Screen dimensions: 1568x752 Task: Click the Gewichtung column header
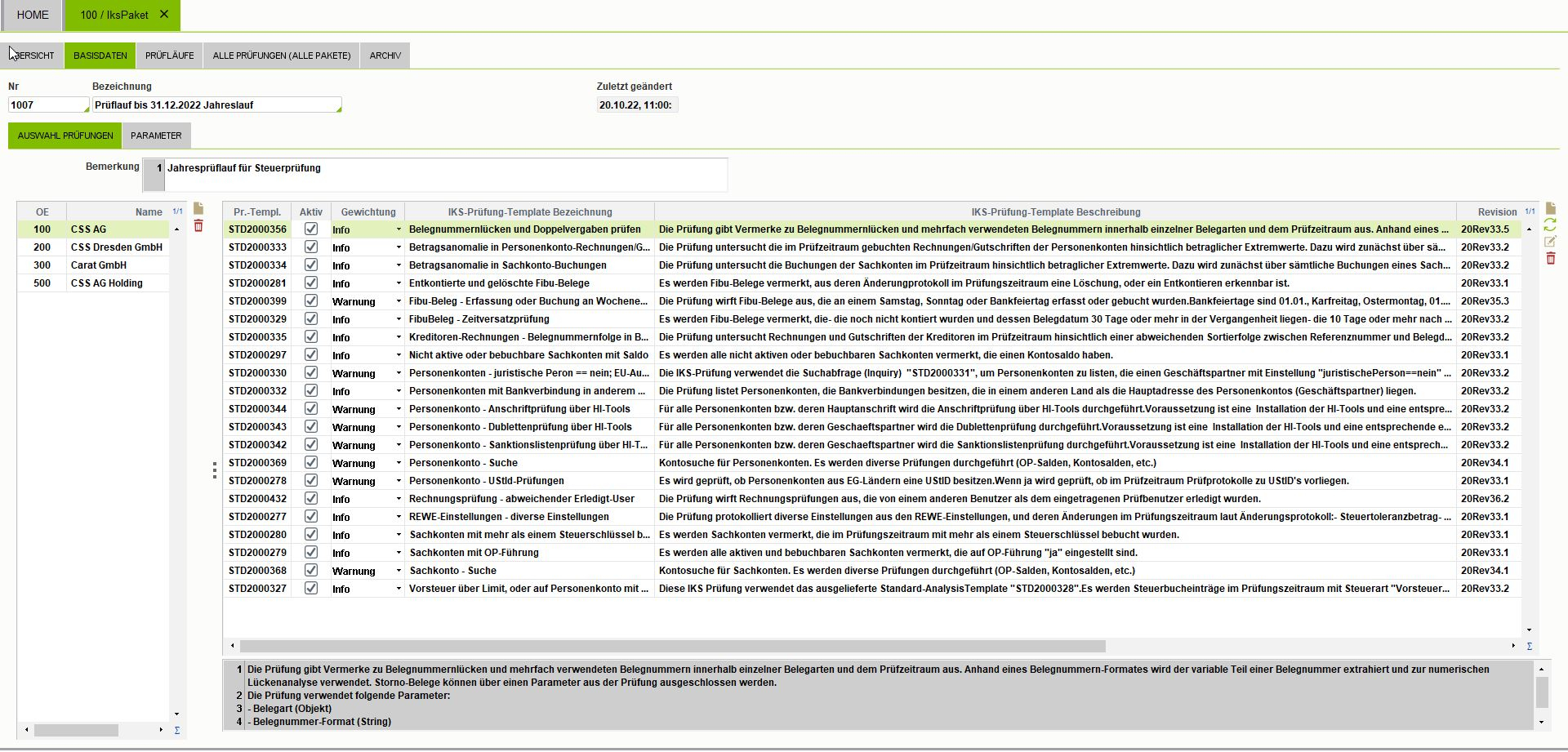(x=368, y=211)
